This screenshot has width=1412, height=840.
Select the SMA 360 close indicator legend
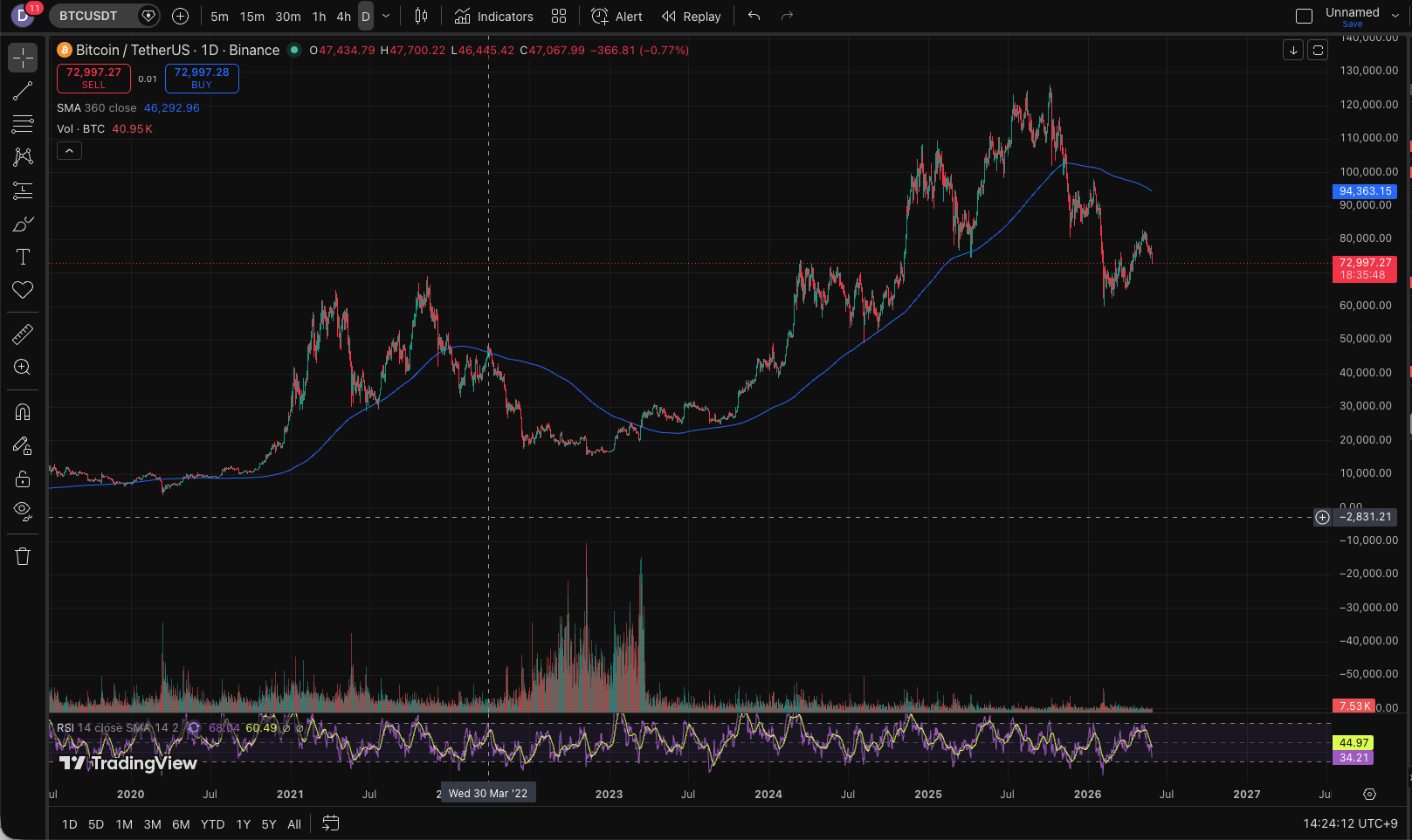click(97, 108)
